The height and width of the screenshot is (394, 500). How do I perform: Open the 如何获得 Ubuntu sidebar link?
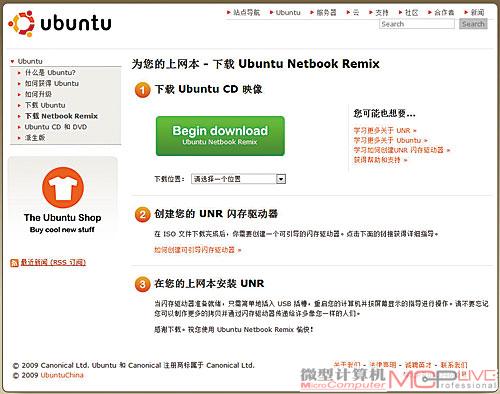52,83
